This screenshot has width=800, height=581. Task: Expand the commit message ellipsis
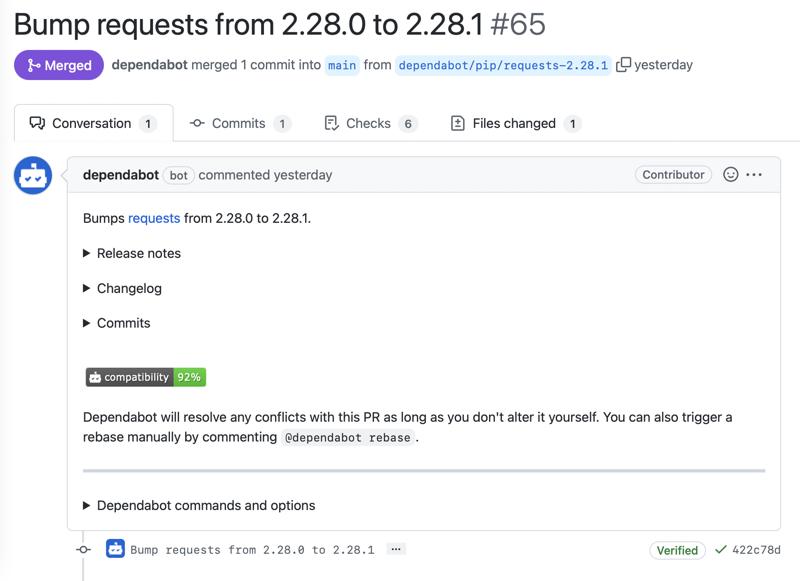[396, 549]
